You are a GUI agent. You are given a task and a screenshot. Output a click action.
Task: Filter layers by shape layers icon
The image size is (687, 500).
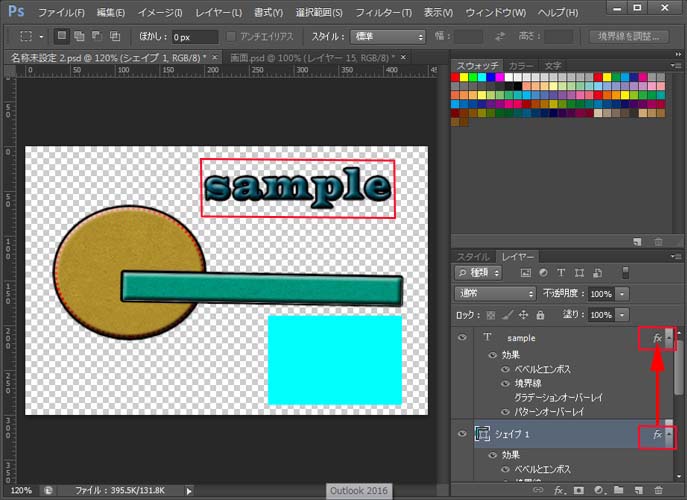[579, 273]
